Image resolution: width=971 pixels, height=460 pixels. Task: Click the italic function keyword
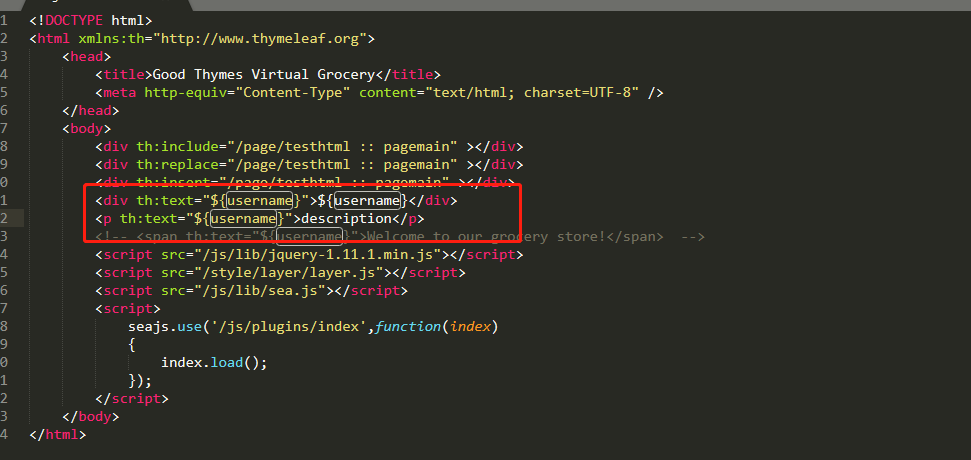[x=408, y=326]
